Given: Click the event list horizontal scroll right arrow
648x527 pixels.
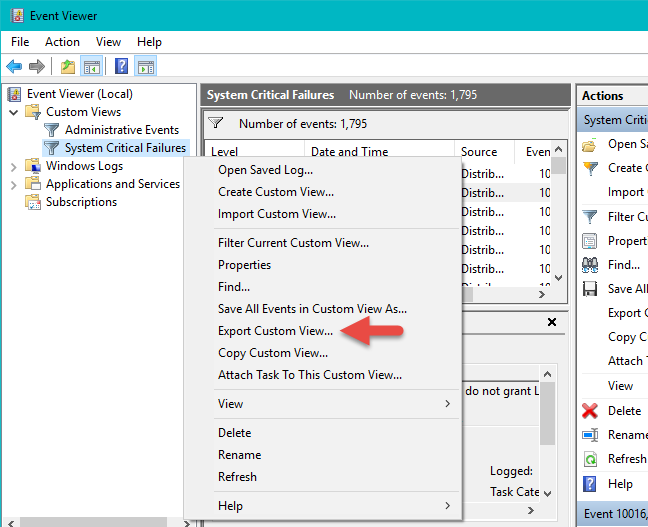Looking at the screenshot, I should pos(542,295).
